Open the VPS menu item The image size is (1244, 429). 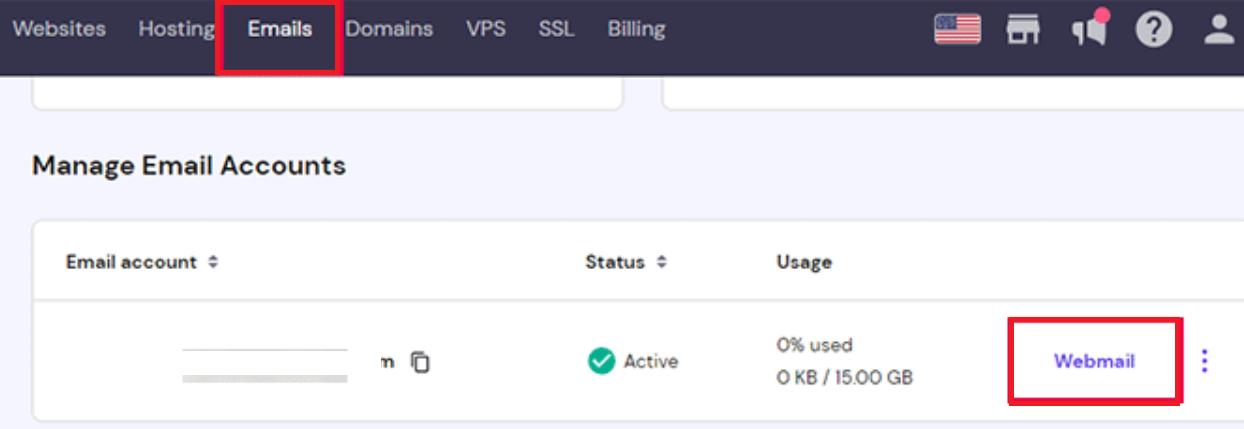point(486,29)
